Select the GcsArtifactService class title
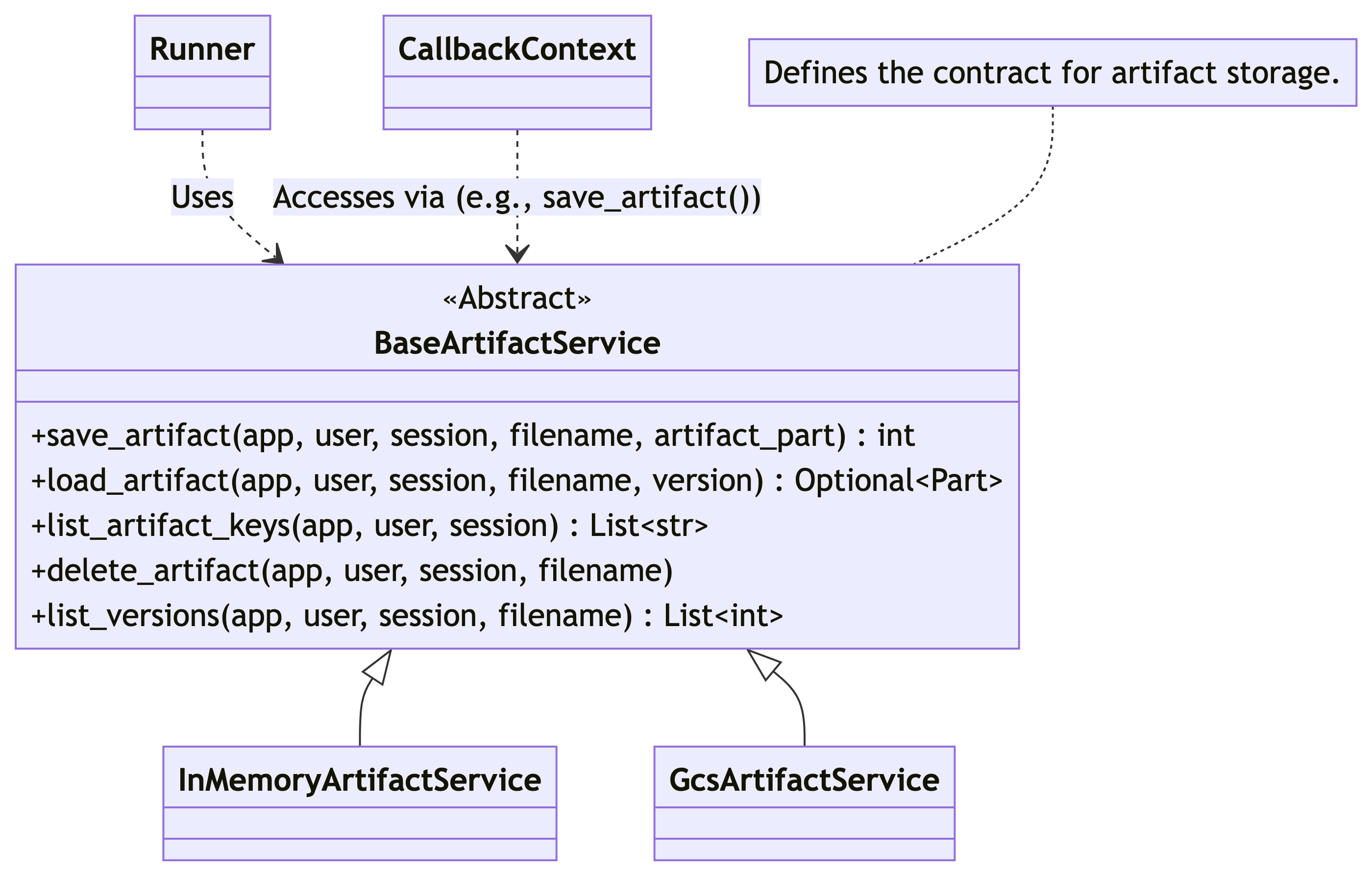Viewport: 1372px width, 874px height. tap(804, 780)
